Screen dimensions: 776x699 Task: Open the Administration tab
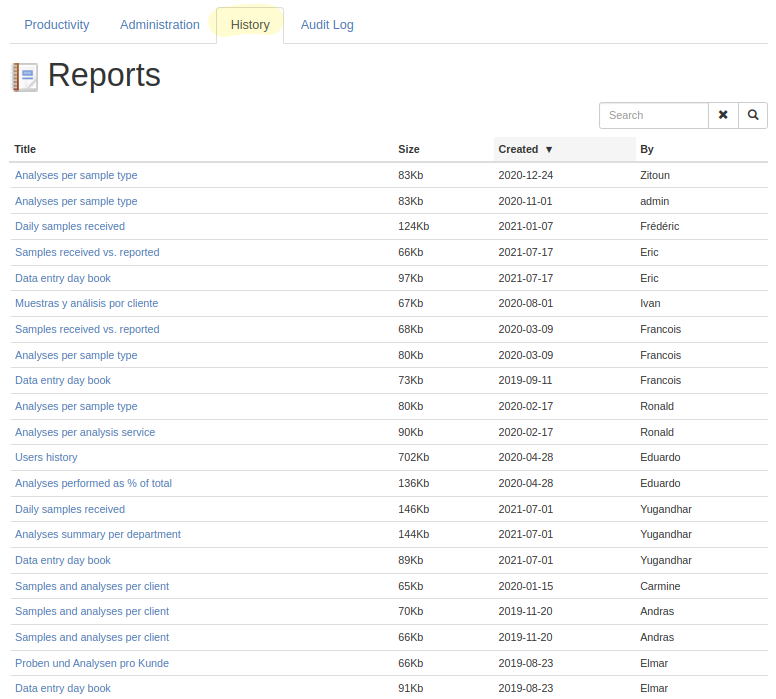[x=160, y=25]
